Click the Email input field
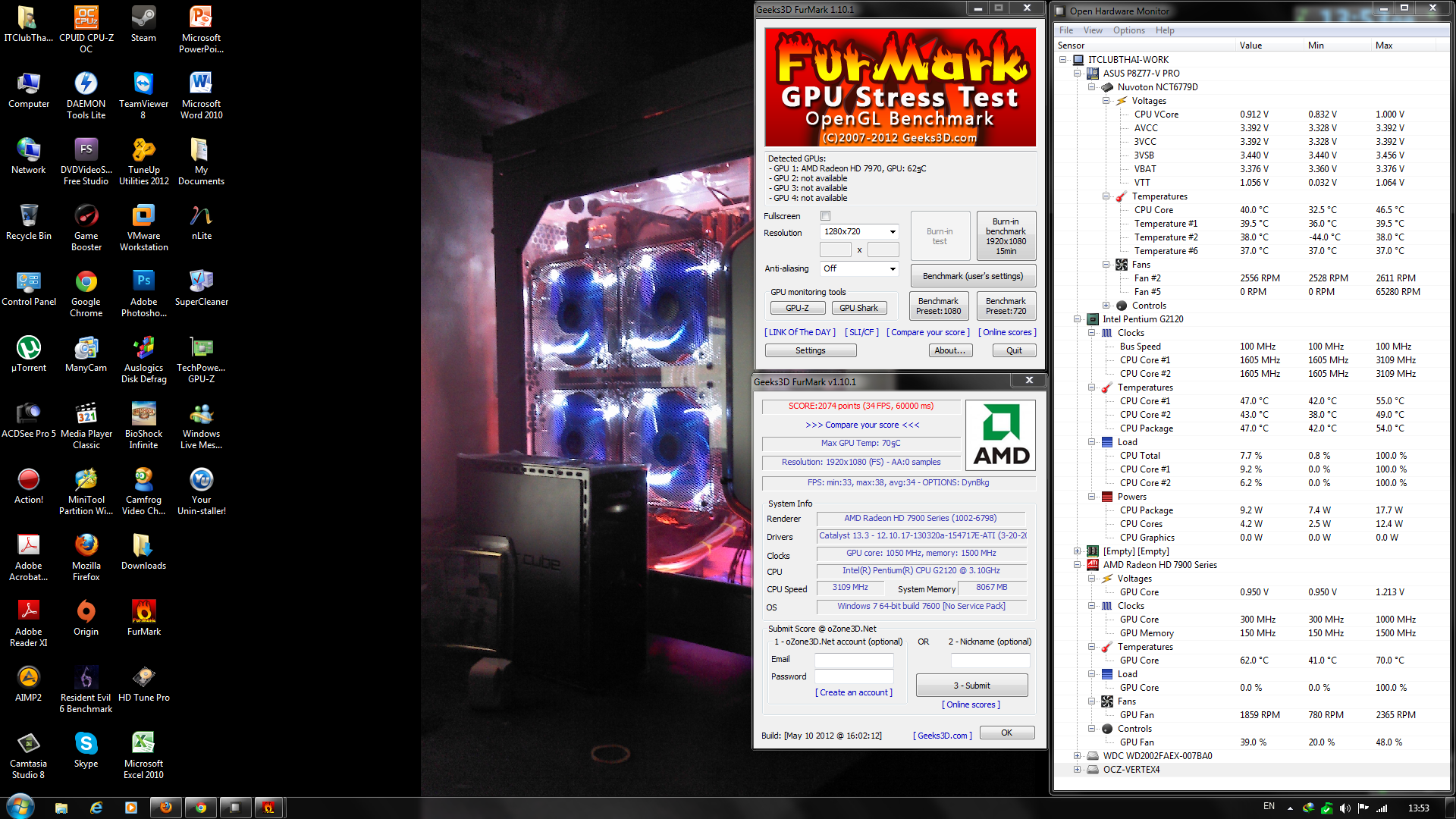Image resolution: width=1456 pixels, height=819 pixels. point(854,660)
